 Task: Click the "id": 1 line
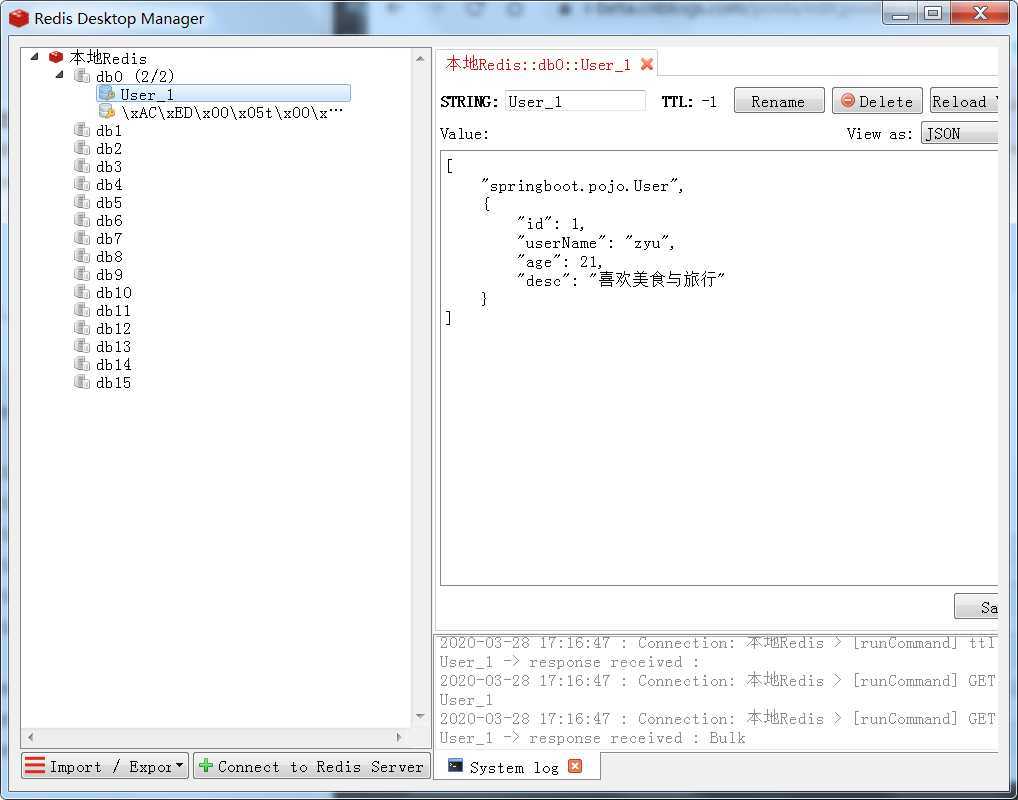click(x=551, y=224)
